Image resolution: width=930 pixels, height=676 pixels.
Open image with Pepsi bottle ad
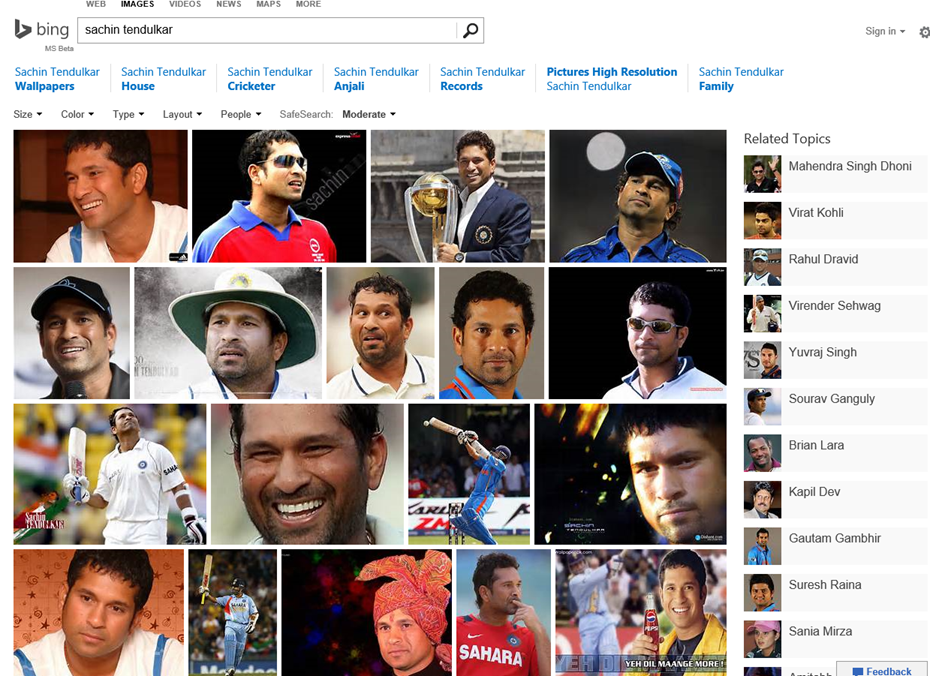(641, 613)
